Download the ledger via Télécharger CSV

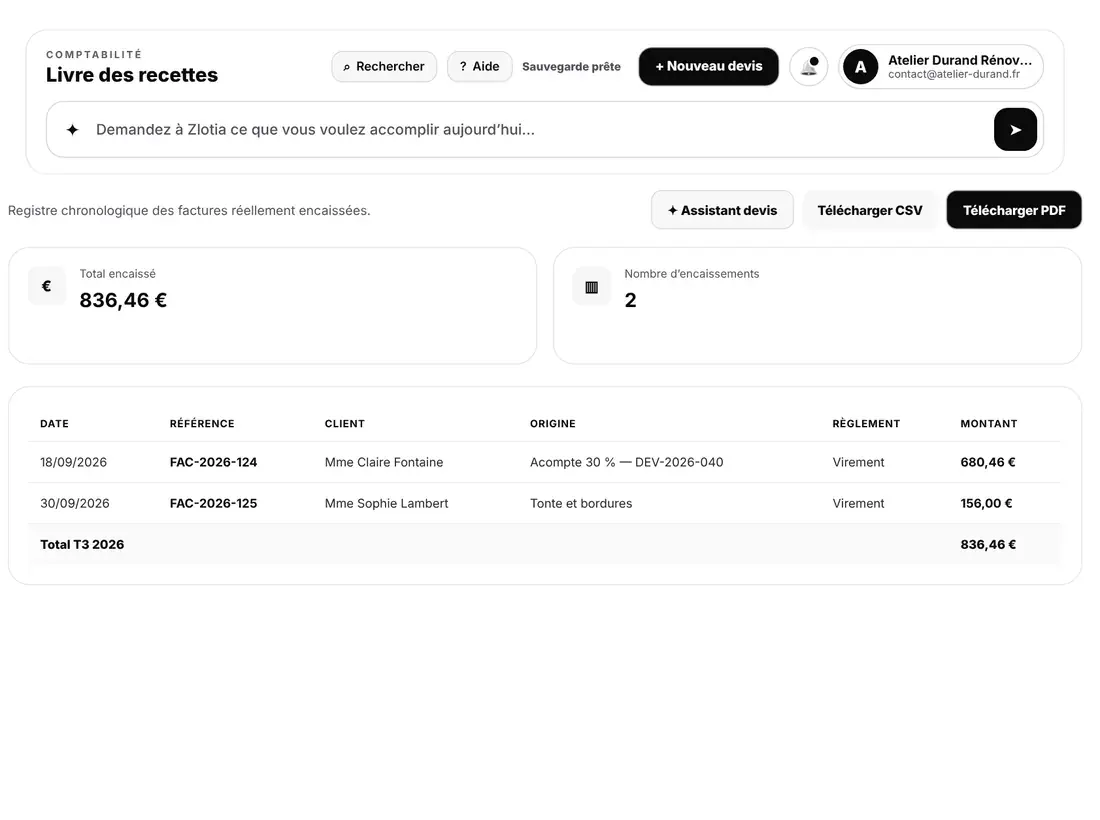(870, 210)
